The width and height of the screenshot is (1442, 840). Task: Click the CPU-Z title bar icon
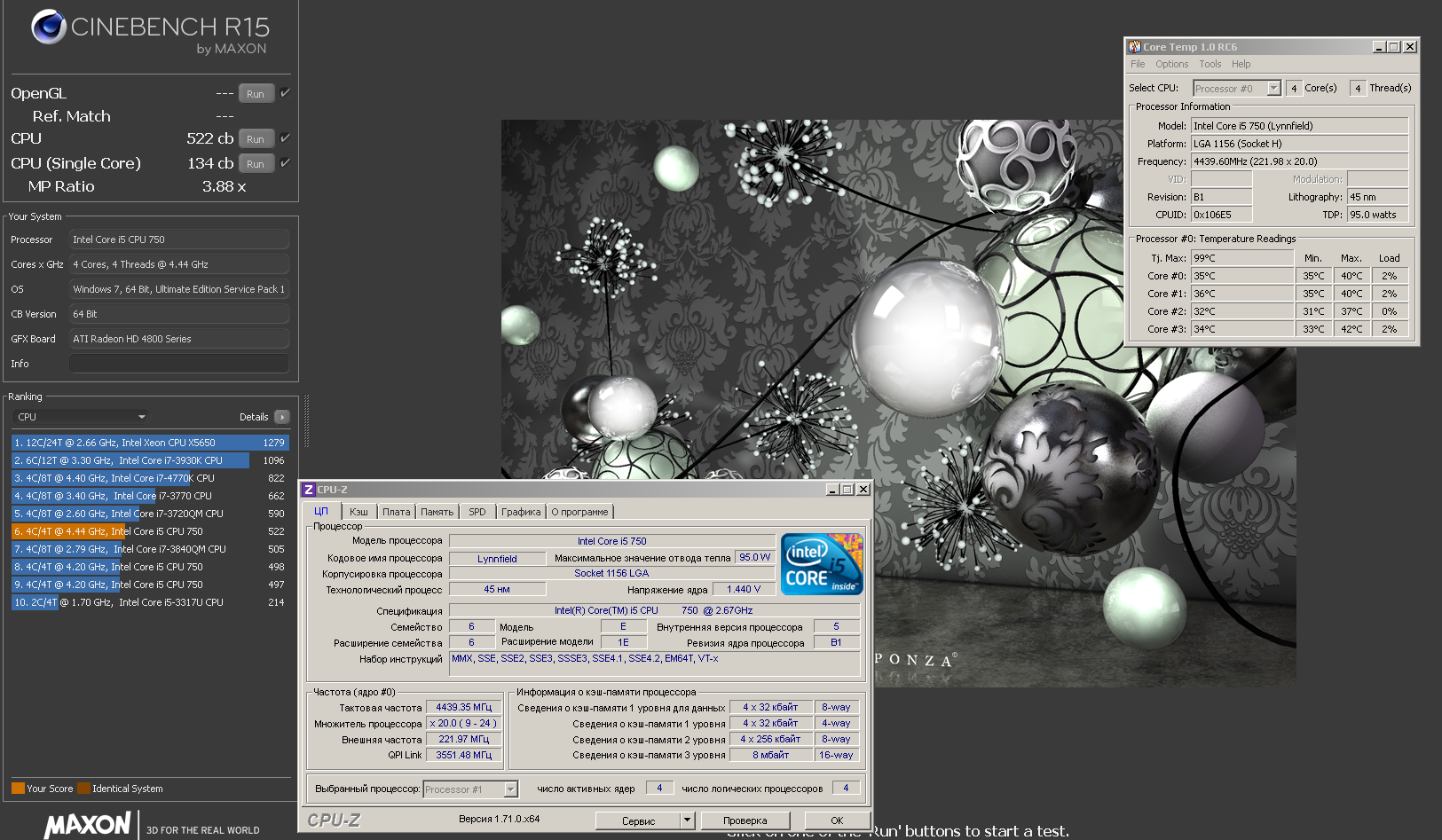[309, 490]
